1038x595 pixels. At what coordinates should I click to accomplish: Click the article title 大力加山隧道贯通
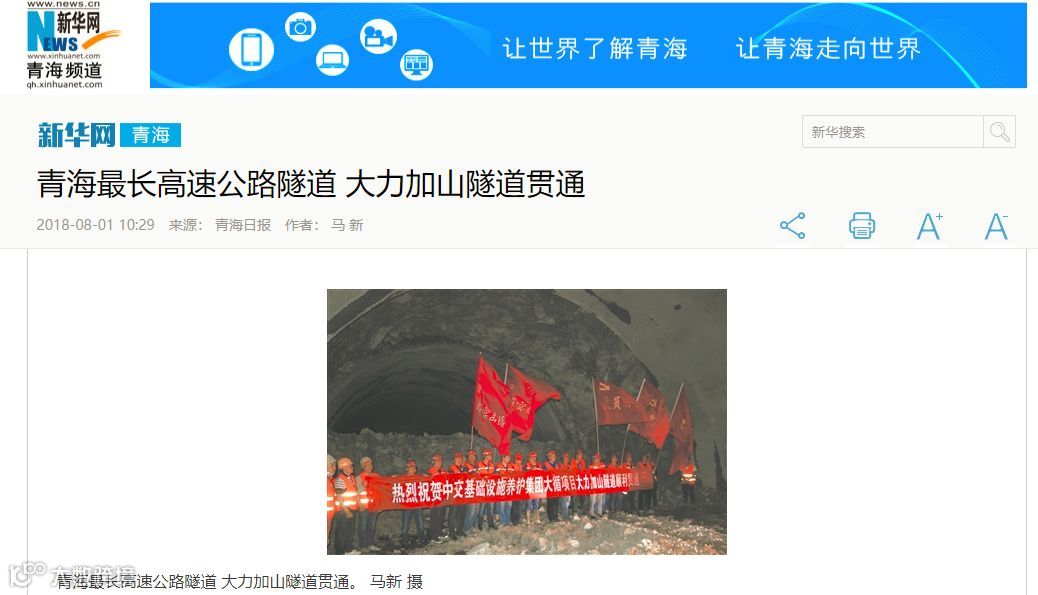click(x=465, y=184)
